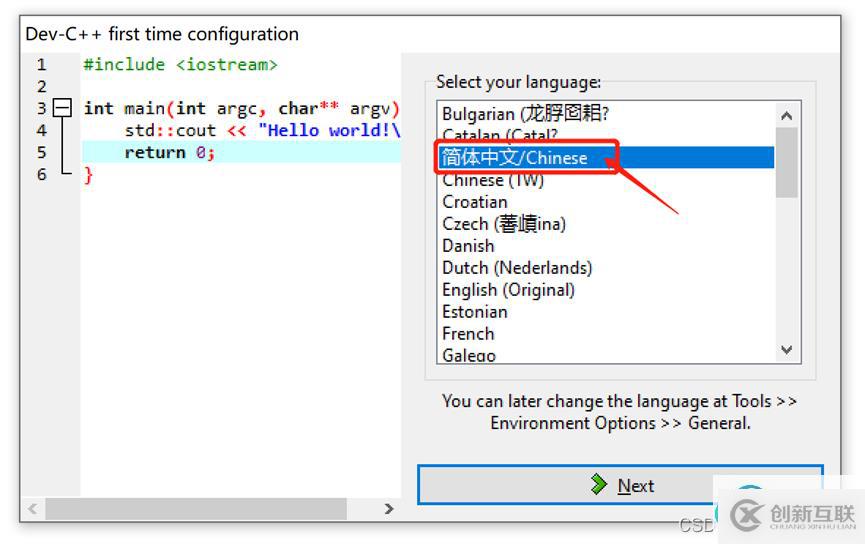Select English (Original) language
This screenshot has height=544, width=865.
(x=606, y=290)
